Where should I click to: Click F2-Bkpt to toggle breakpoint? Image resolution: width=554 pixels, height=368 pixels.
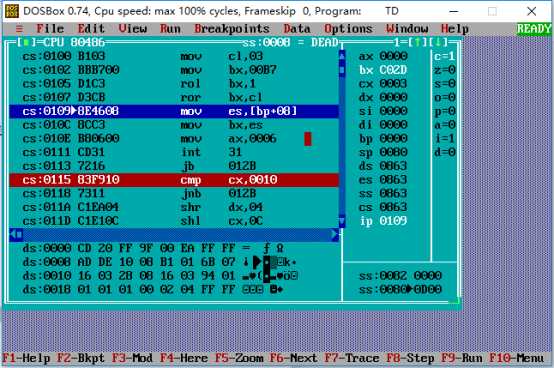point(81,358)
